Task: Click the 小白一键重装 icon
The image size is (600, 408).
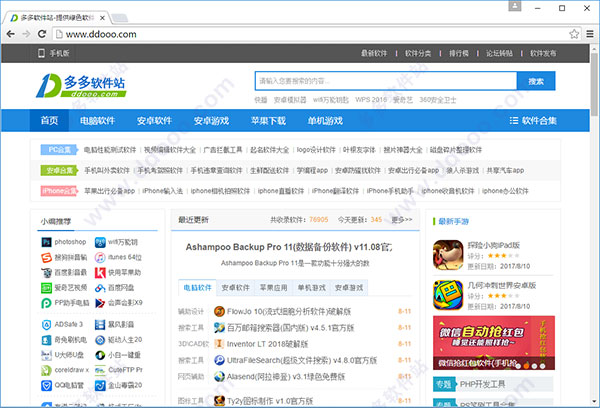Action: coord(100,355)
